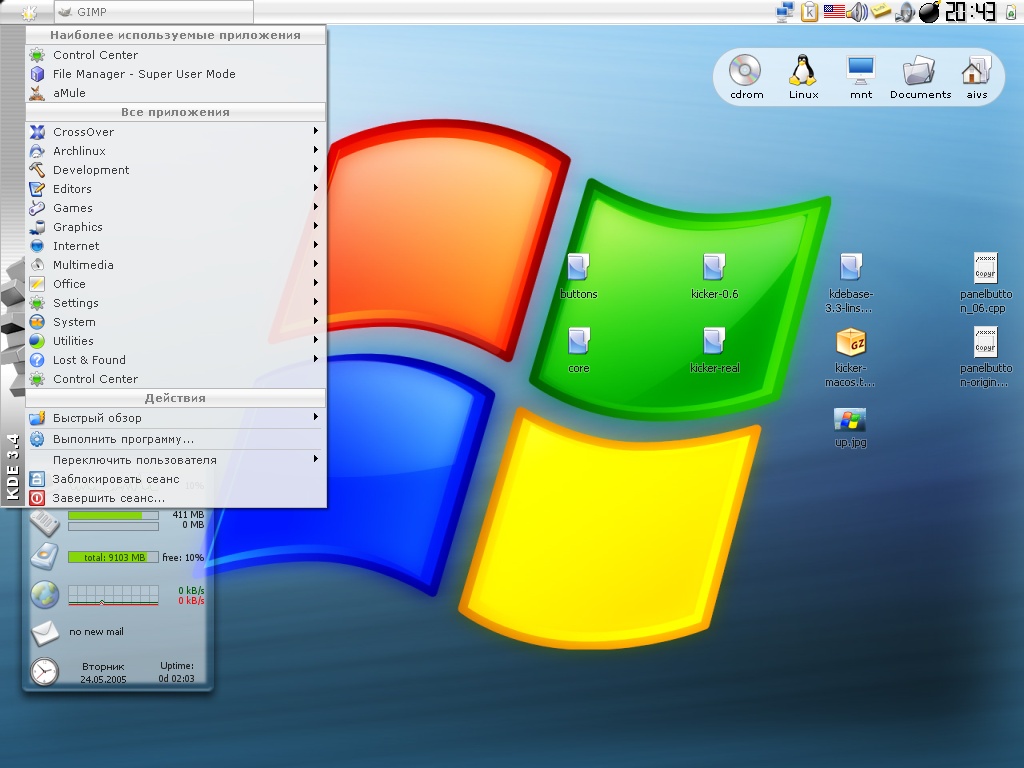Click the globe network icon in monitor
Image resolution: width=1024 pixels, height=768 pixels.
click(x=44, y=594)
